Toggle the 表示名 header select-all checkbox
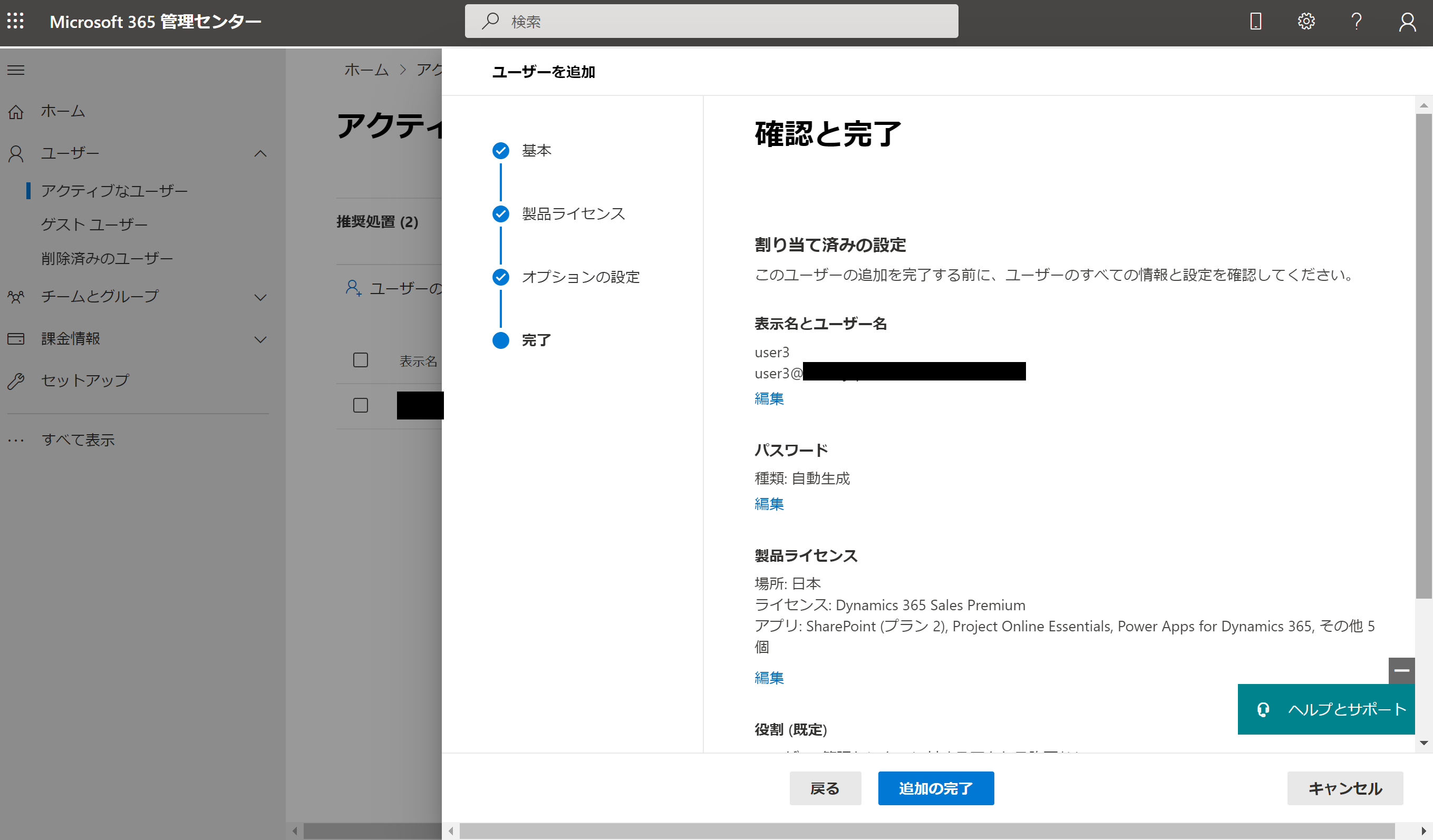Screen dimensions: 1433x840 361,360
